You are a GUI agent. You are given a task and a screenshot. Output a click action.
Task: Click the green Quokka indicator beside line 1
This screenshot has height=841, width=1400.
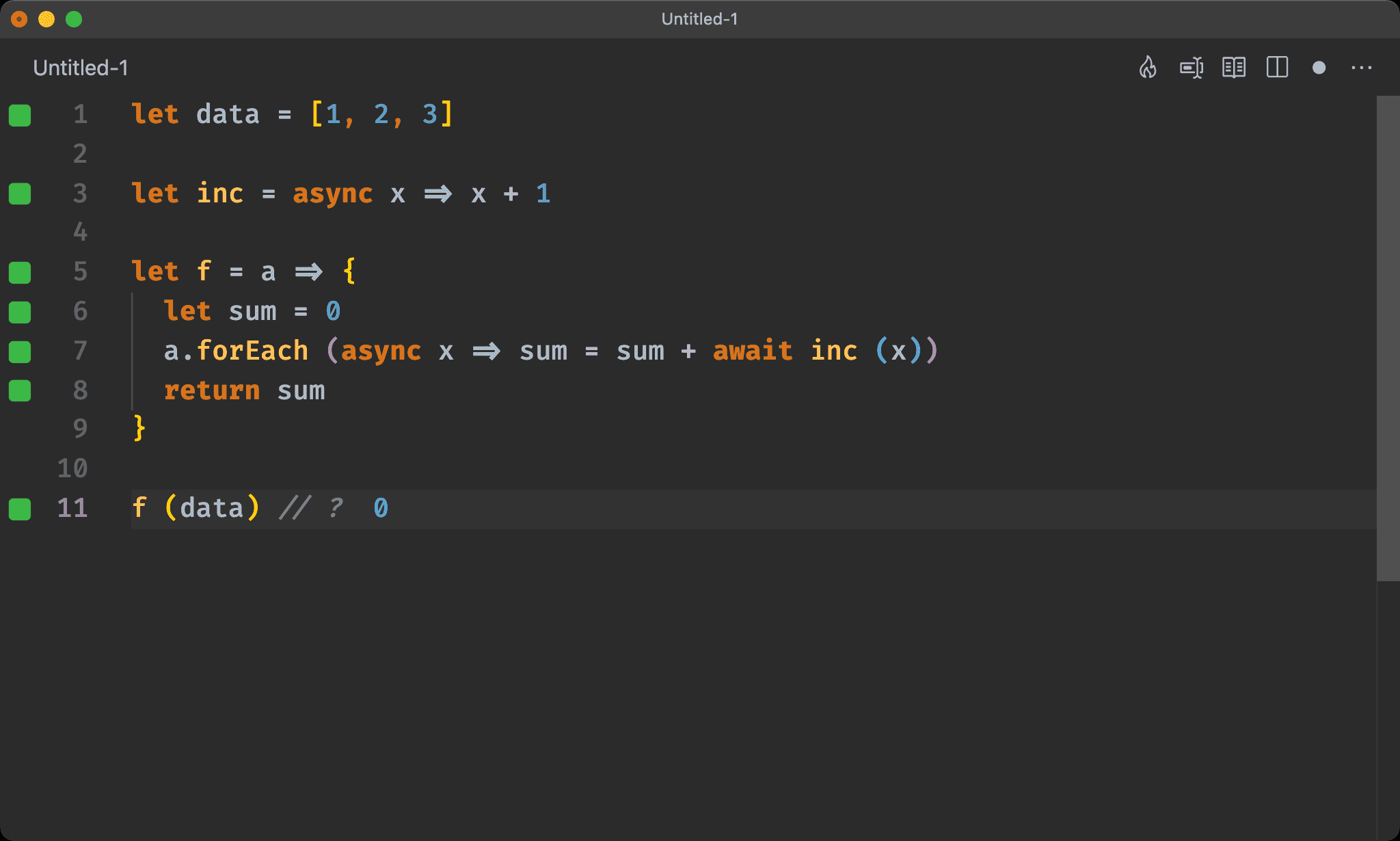tap(20, 116)
